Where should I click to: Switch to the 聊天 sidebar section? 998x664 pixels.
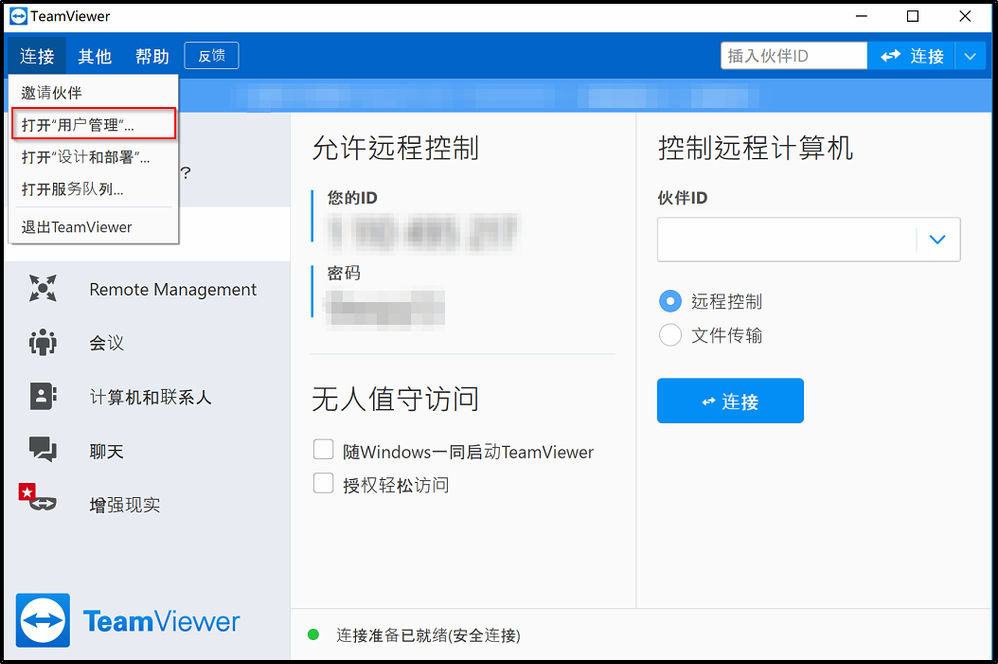[106, 451]
